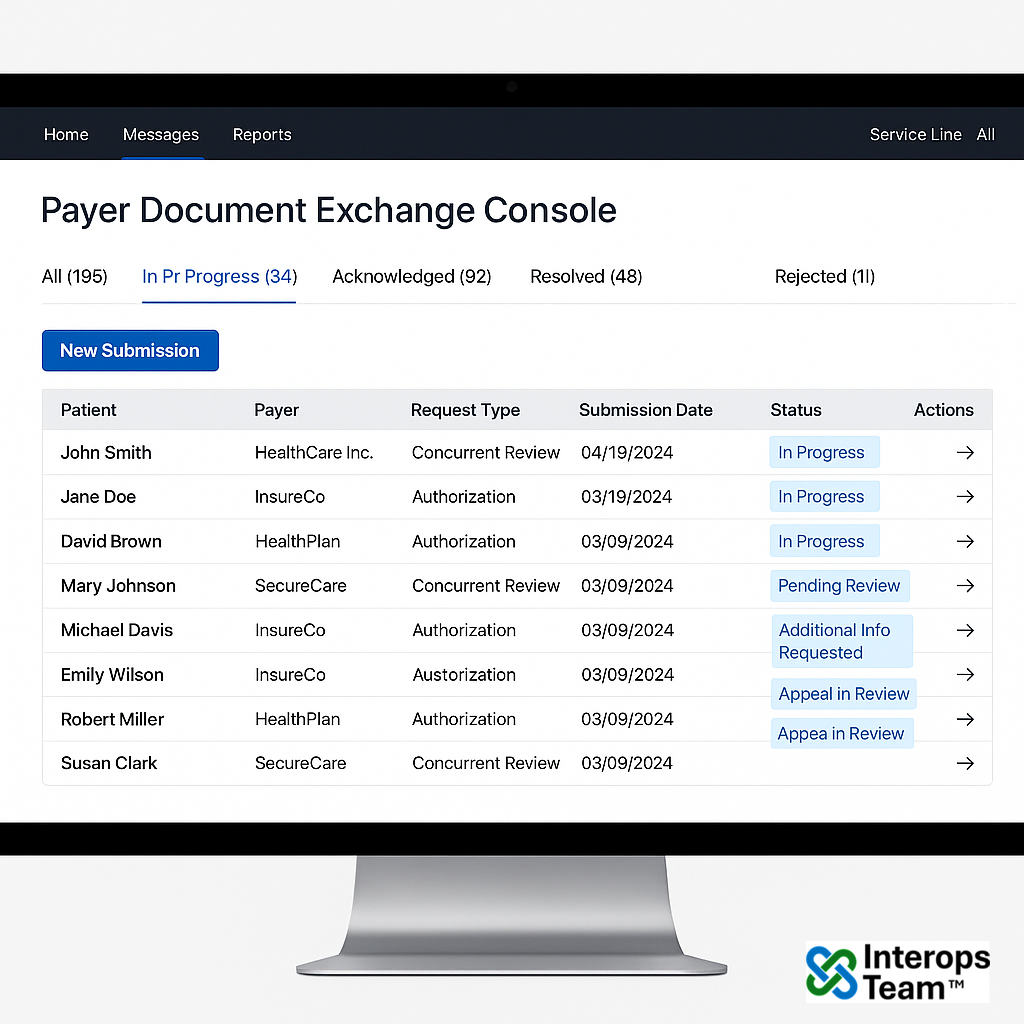The height and width of the screenshot is (1024, 1024).
Task: Select patient name Susan Clark
Action: tap(108, 763)
